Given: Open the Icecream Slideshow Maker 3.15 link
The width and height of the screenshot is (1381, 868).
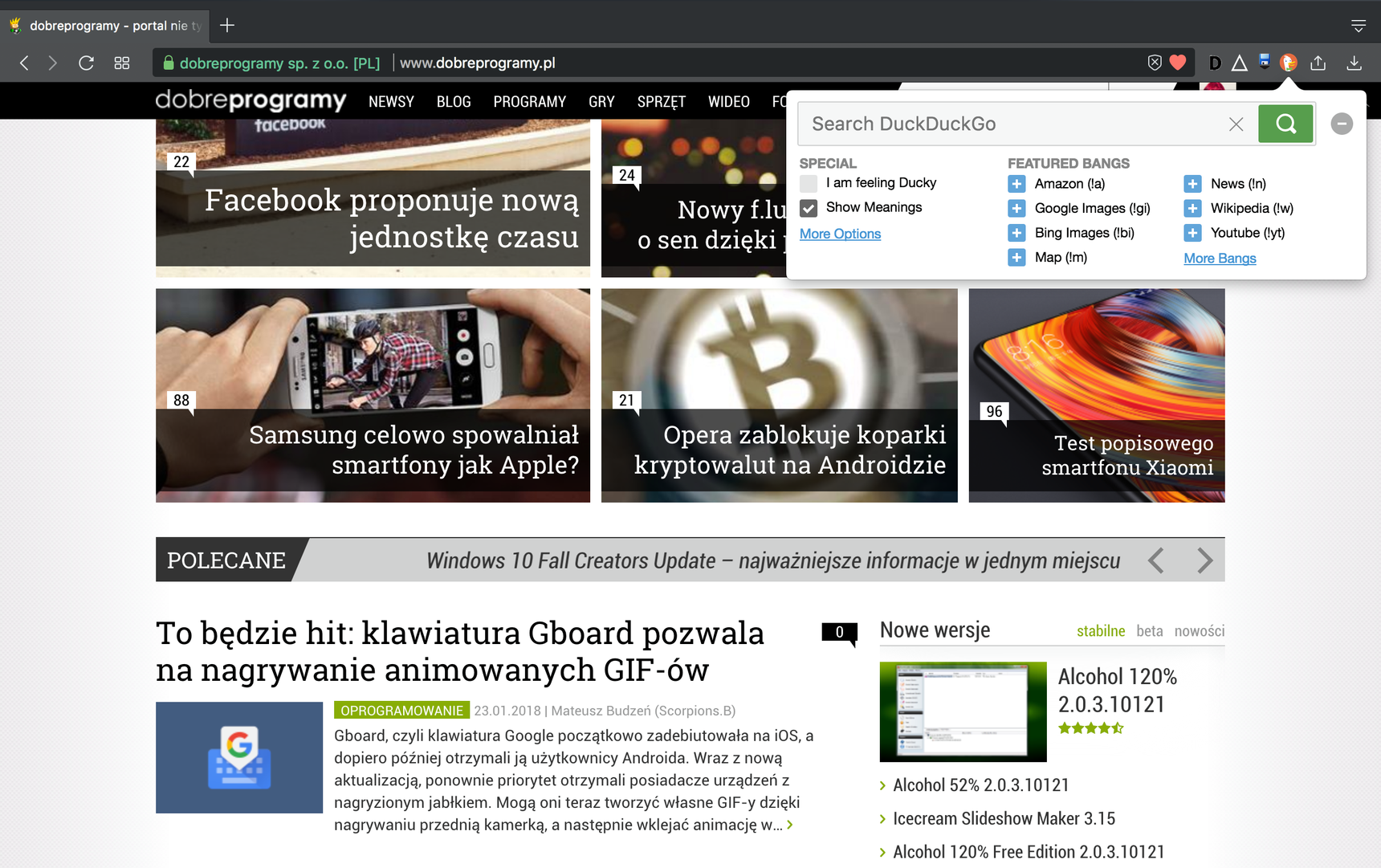Looking at the screenshot, I should click(1004, 819).
